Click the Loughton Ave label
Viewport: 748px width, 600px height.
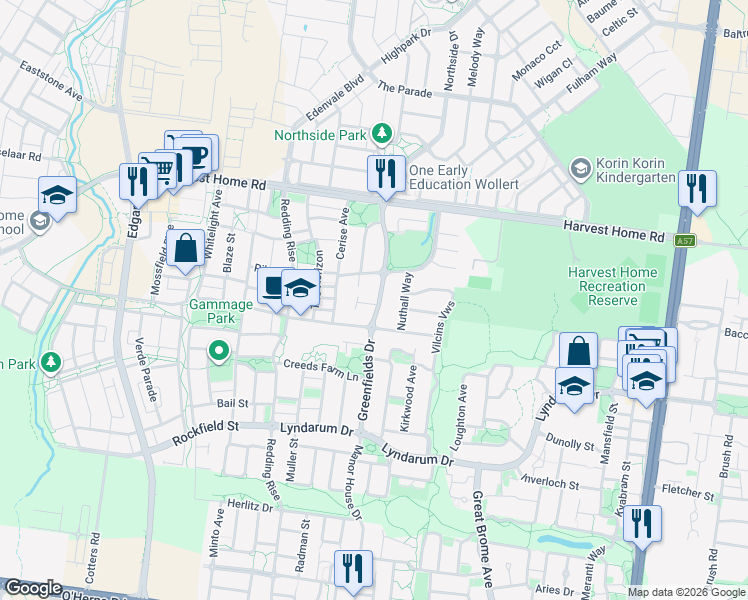[459, 418]
